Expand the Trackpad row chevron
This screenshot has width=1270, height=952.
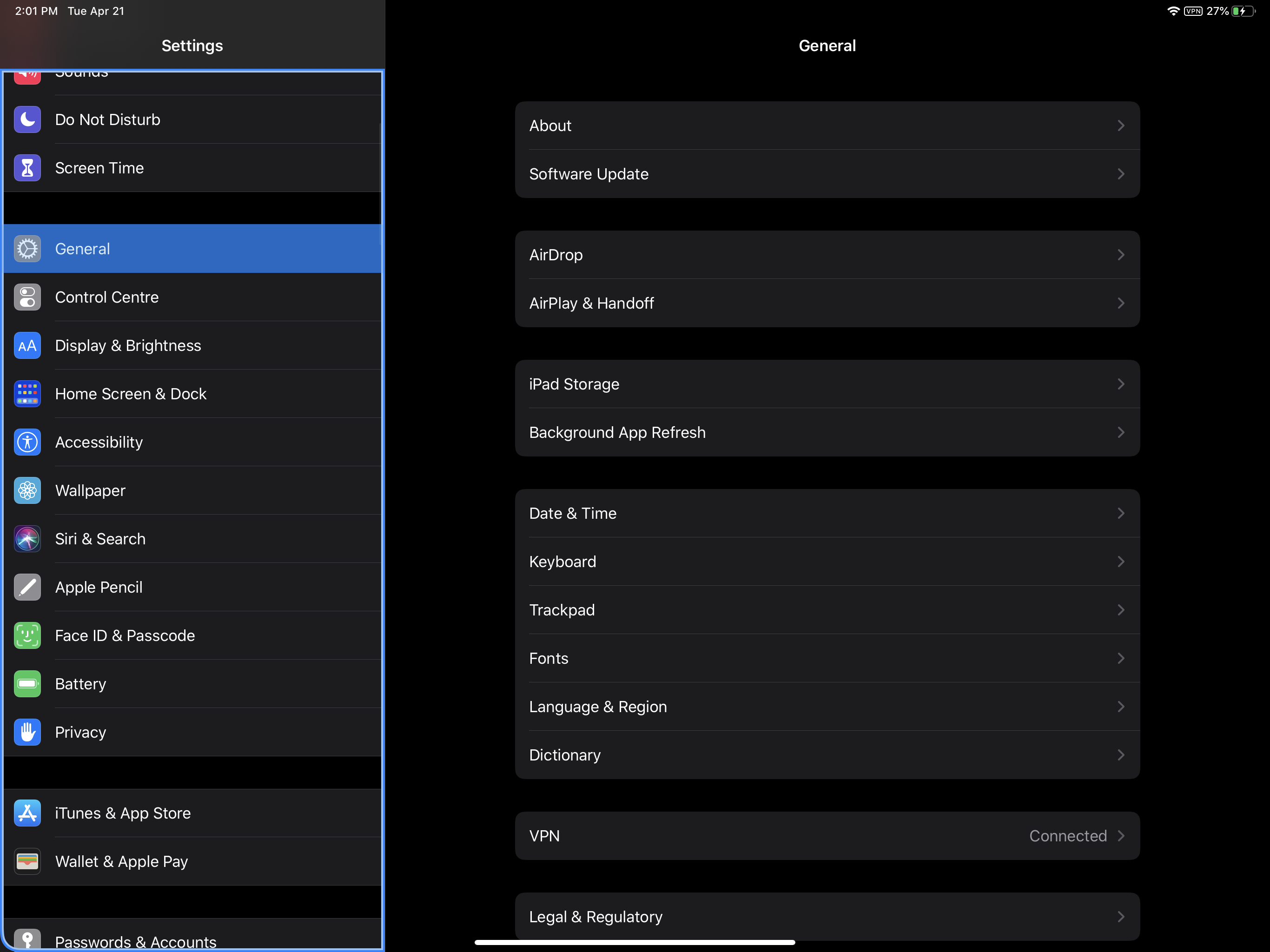pyautogui.click(x=1121, y=610)
